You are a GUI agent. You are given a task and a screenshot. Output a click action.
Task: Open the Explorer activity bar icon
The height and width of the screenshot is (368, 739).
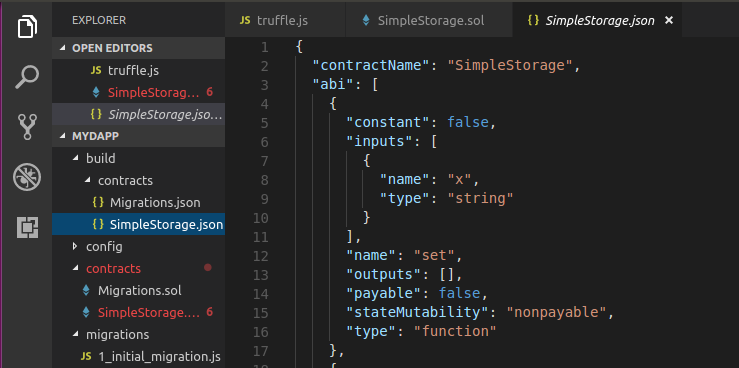(x=27, y=26)
